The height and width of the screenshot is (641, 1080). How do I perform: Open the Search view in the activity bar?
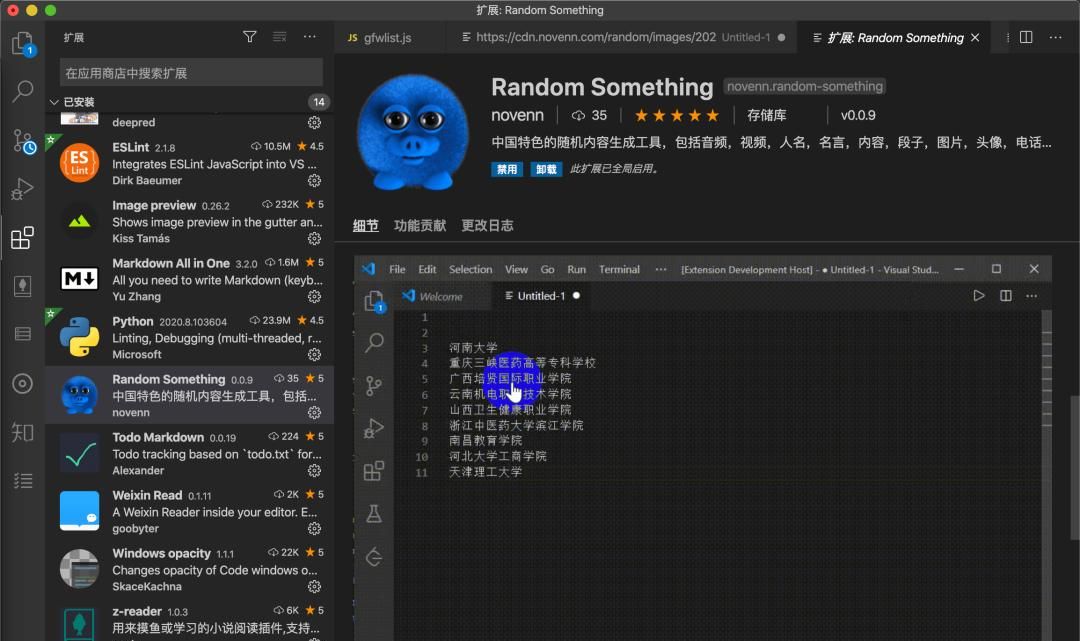[x=23, y=90]
